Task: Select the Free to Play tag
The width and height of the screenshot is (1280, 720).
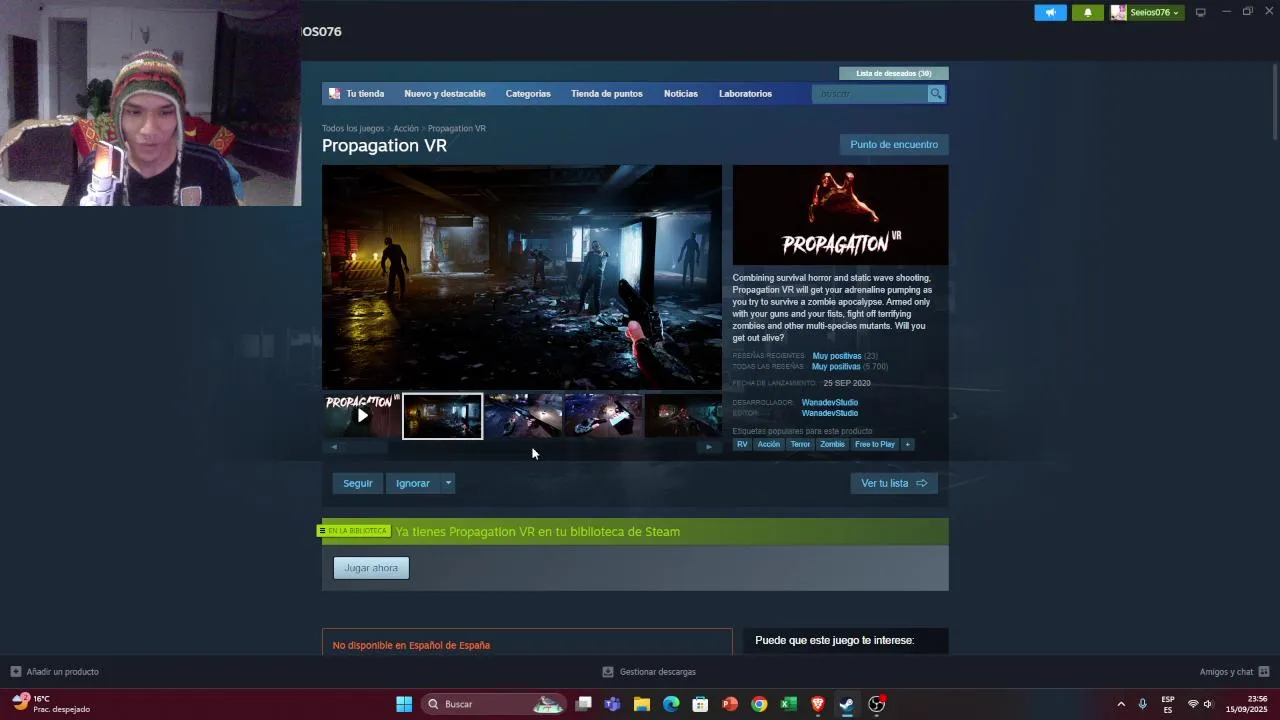Action: click(875, 444)
